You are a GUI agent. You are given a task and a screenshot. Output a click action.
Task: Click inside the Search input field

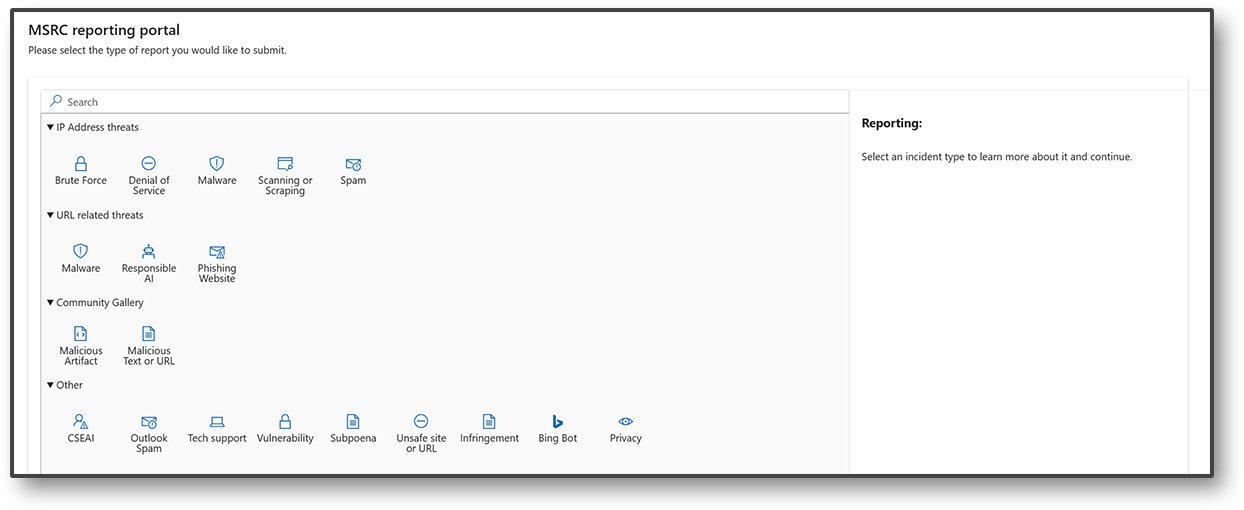pos(445,102)
